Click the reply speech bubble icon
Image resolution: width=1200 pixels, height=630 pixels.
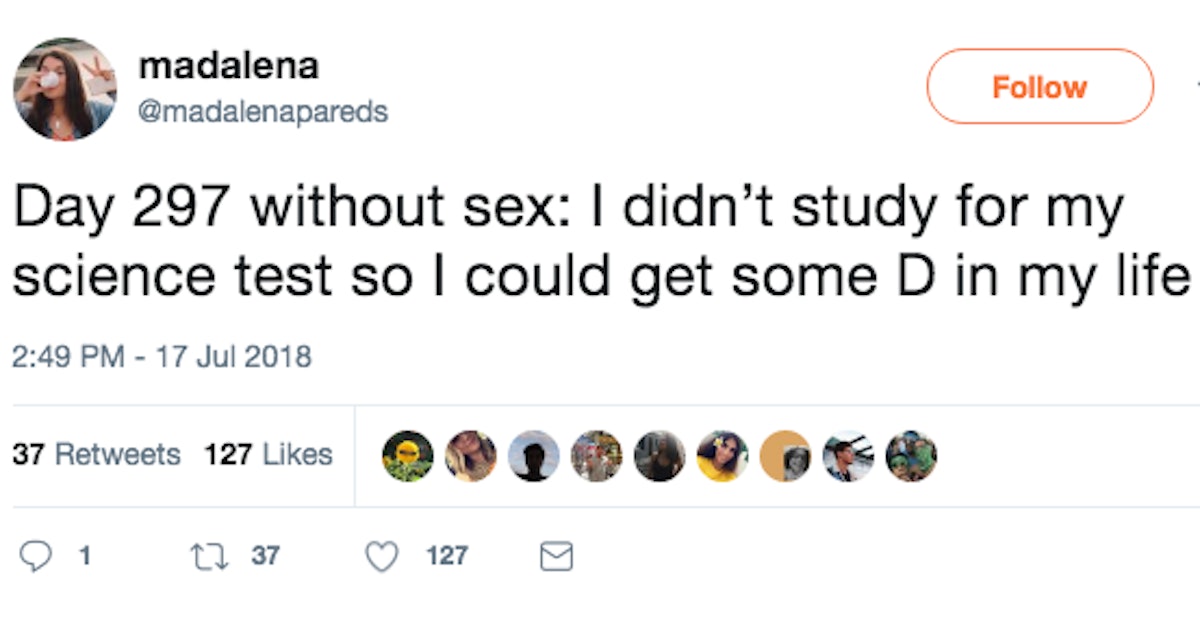[x=37, y=555]
